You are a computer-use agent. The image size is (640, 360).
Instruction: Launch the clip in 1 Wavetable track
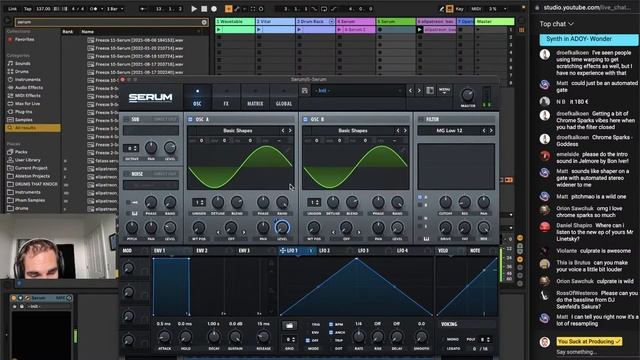(x=219, y=30)
